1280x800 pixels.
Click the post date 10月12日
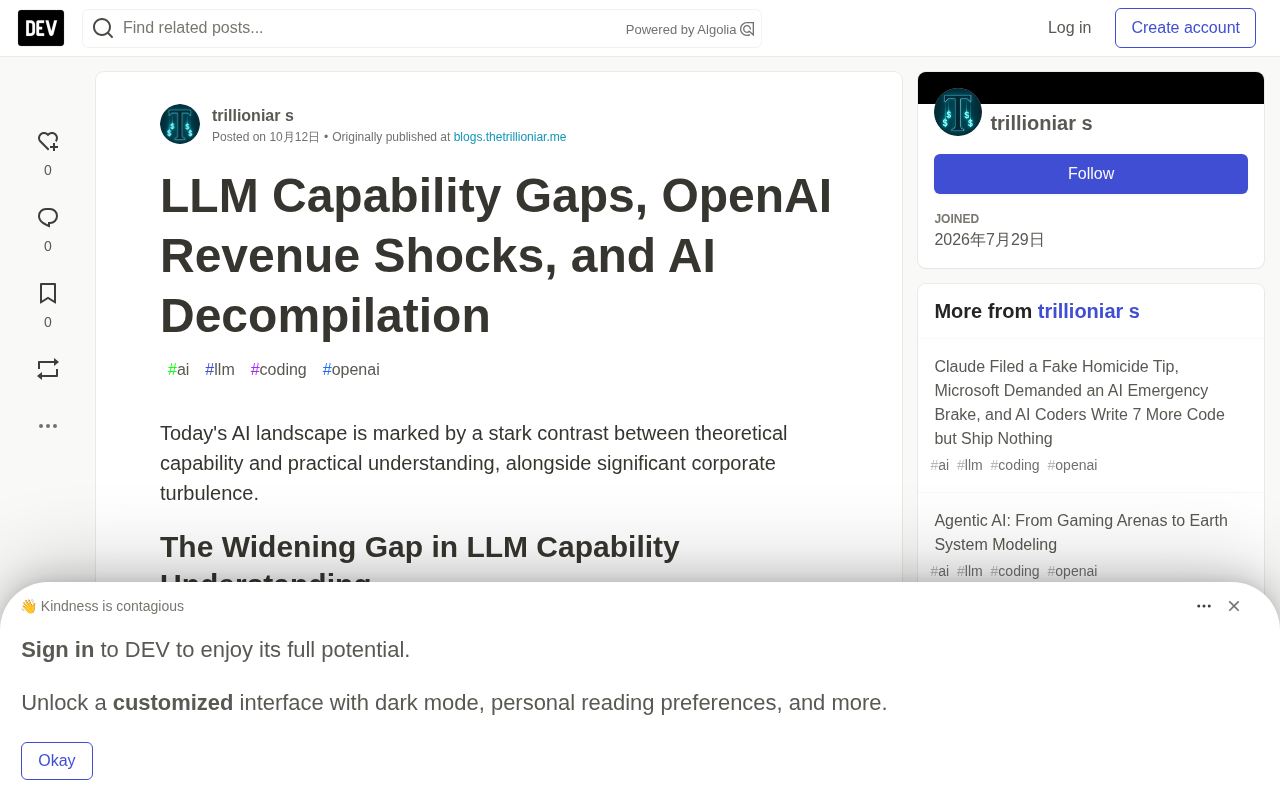(294, 137)
